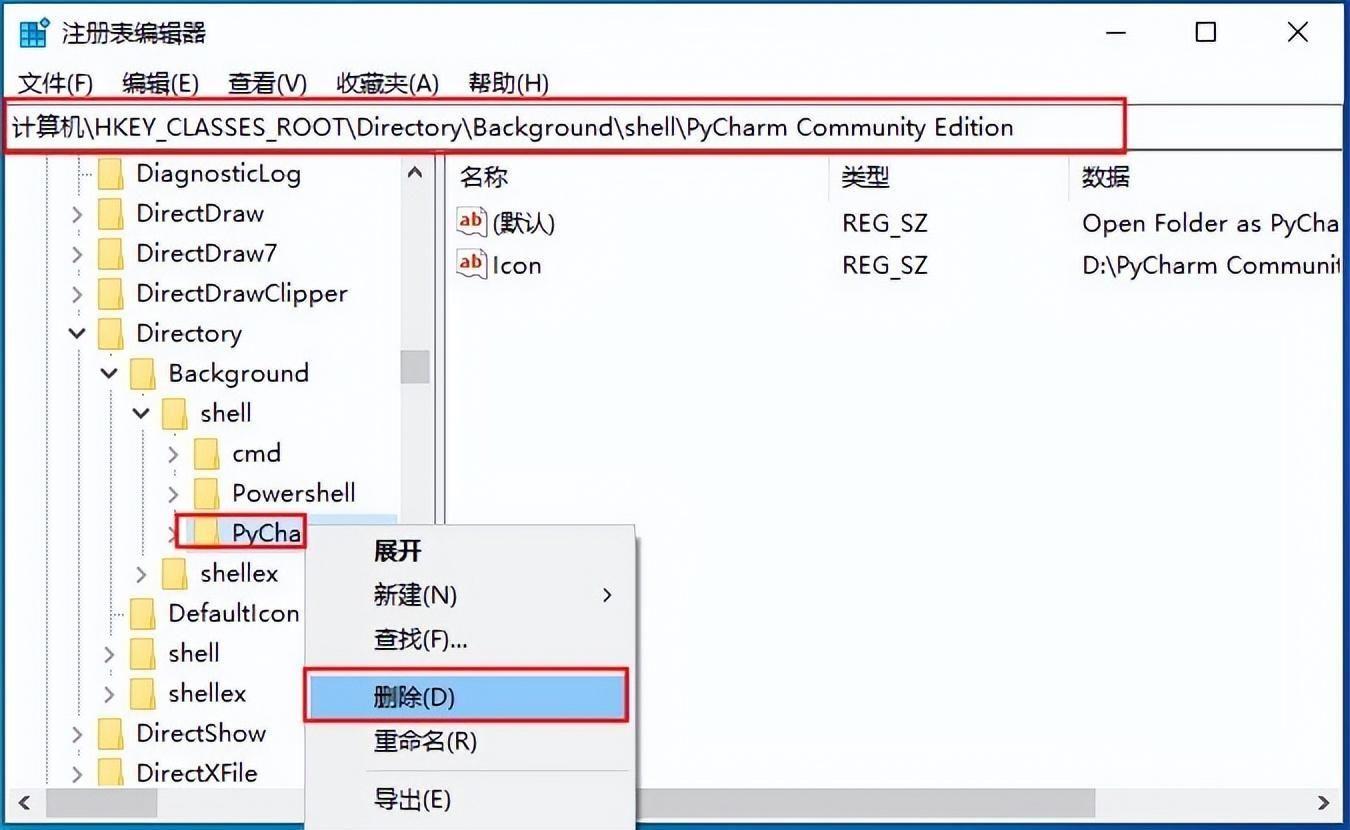The width and height of the screenshot is (1350, 830).
Task: Expand the DirectDraw7 key
Action: [x=78, y=254]
